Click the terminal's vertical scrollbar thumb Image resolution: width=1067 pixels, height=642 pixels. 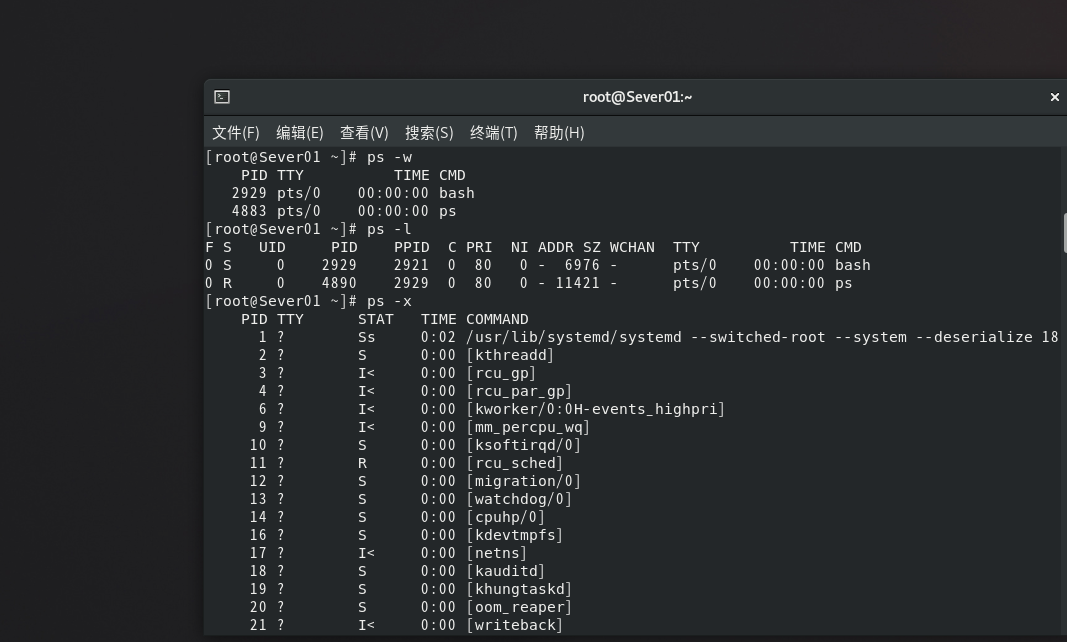pos(1064,232)
